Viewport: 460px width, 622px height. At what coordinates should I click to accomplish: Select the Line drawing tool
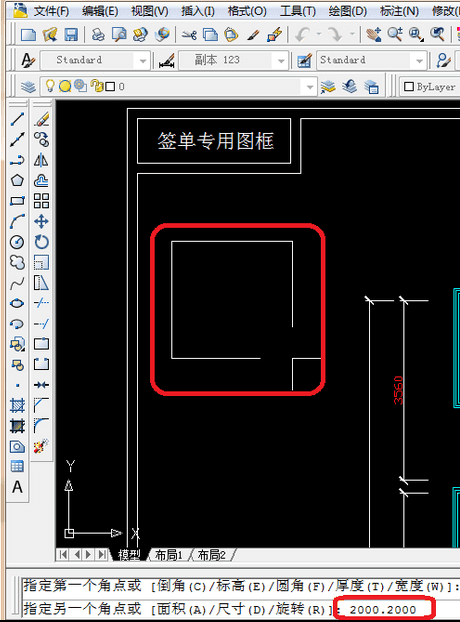(17, 119)
